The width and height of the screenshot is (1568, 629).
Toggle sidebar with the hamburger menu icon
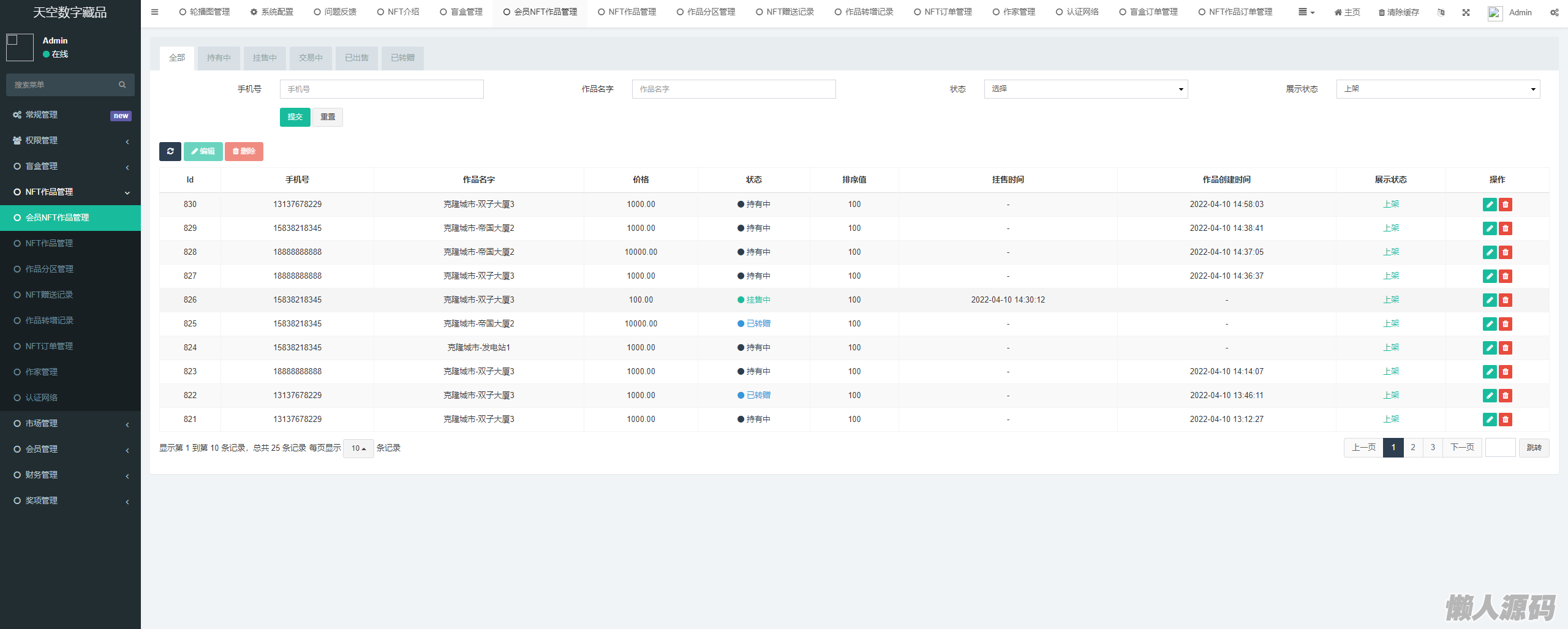(x=154, y=12)
